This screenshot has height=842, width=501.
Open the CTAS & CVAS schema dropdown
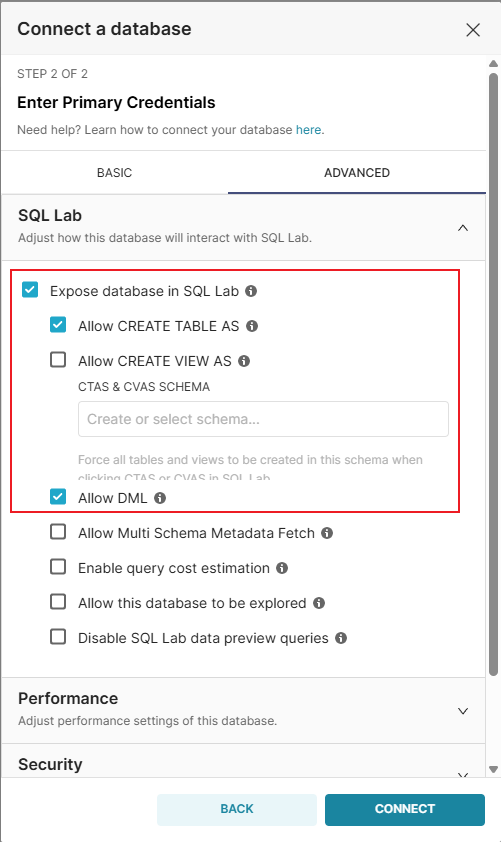pos(263,419)
